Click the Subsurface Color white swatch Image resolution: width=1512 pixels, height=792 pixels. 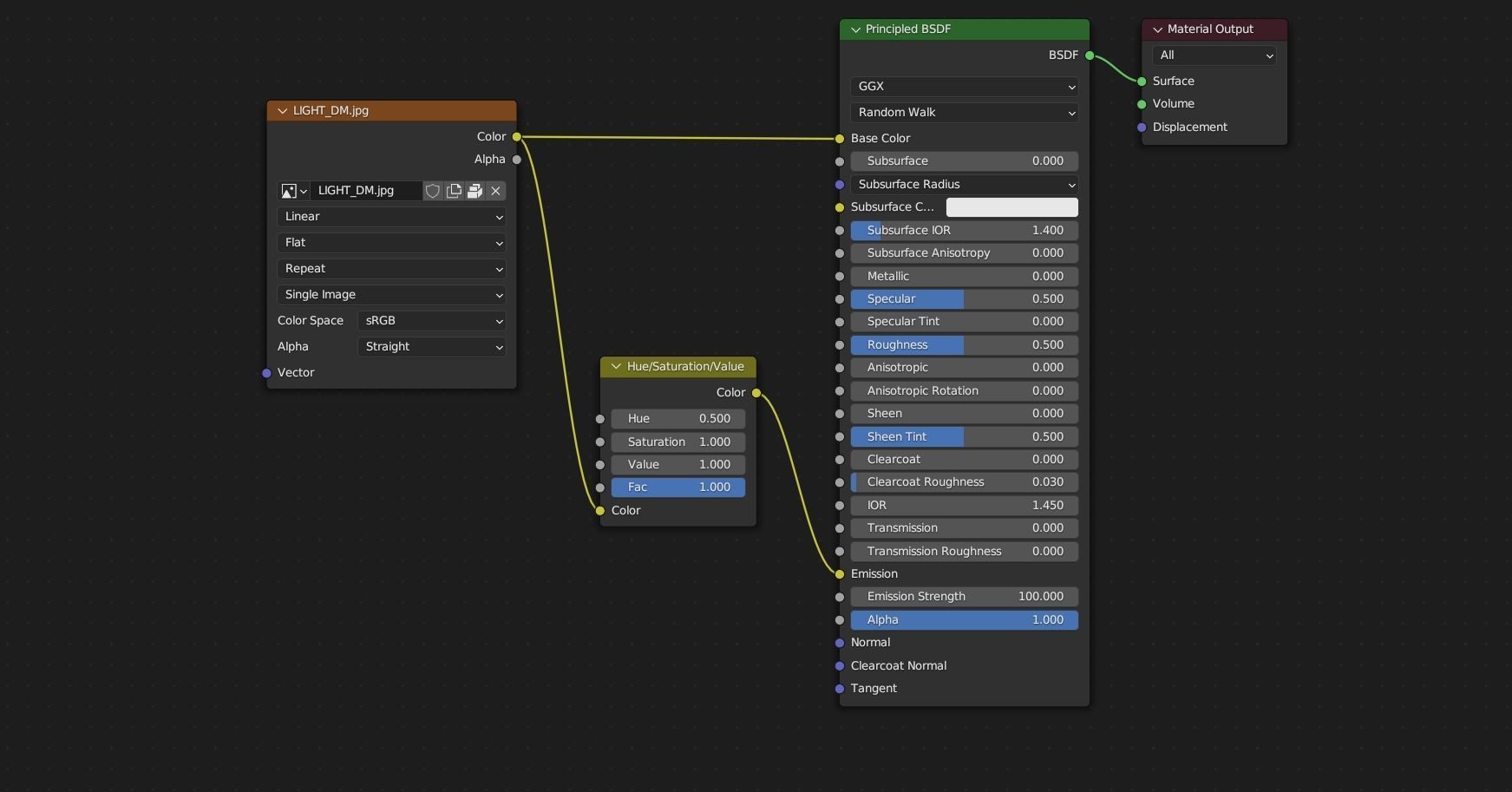(x=1011, y=207)
